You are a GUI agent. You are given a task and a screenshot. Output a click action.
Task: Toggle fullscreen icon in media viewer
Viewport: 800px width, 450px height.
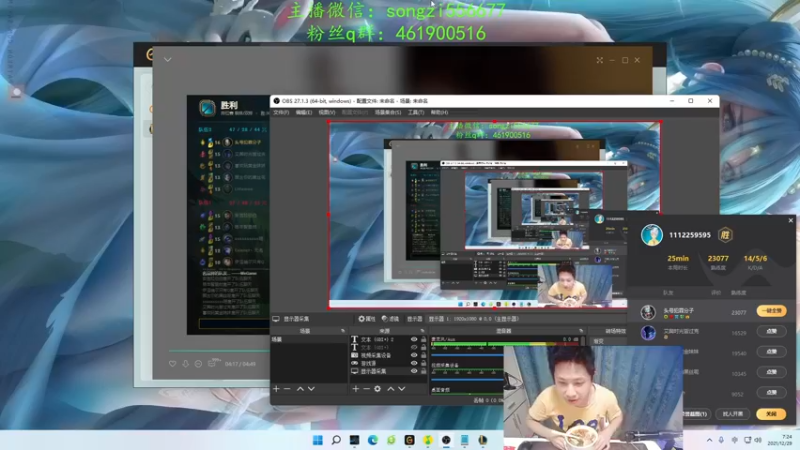coord(599,60)
